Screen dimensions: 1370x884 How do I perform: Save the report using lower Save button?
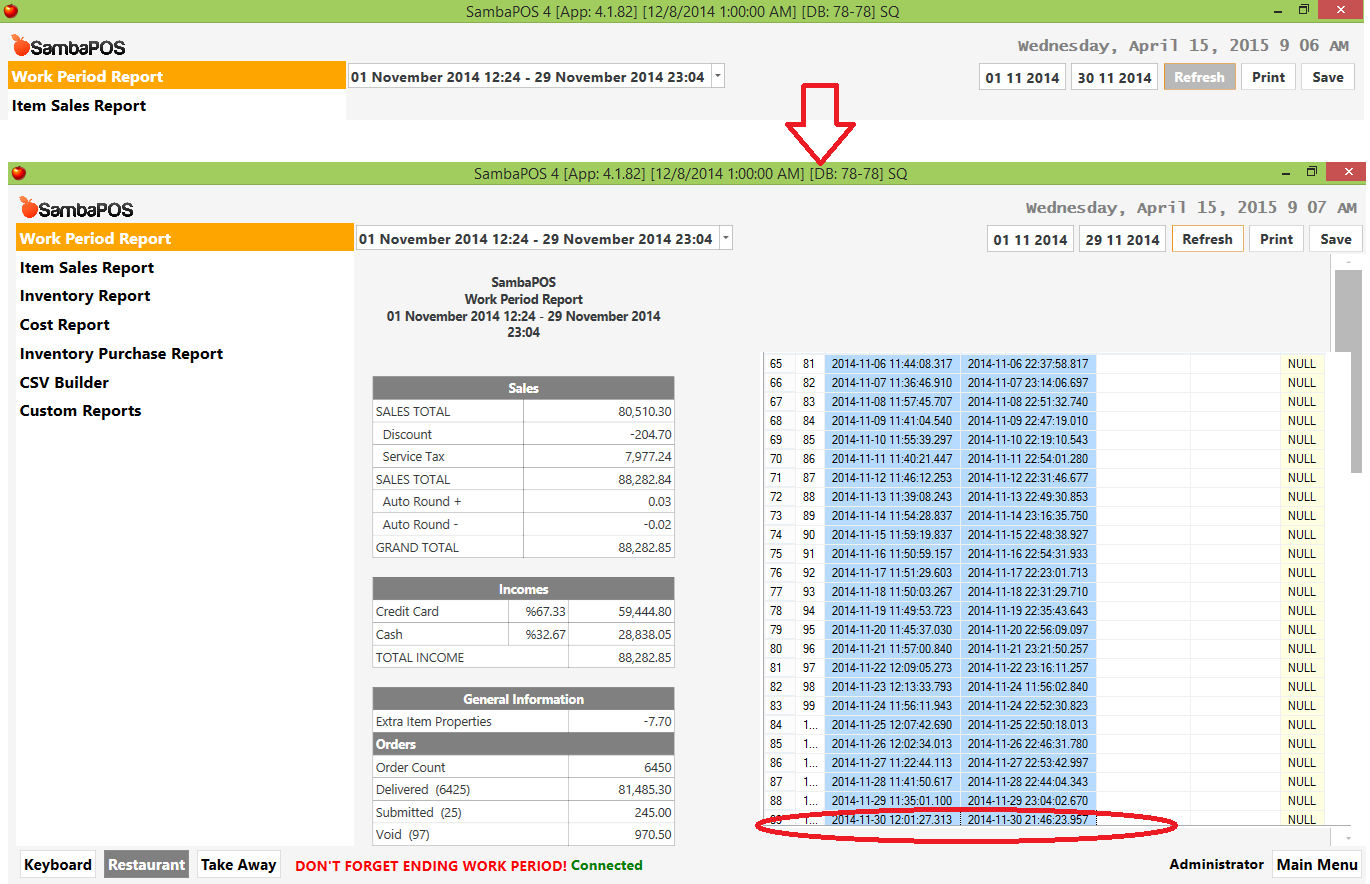[x=1335, y=239]
